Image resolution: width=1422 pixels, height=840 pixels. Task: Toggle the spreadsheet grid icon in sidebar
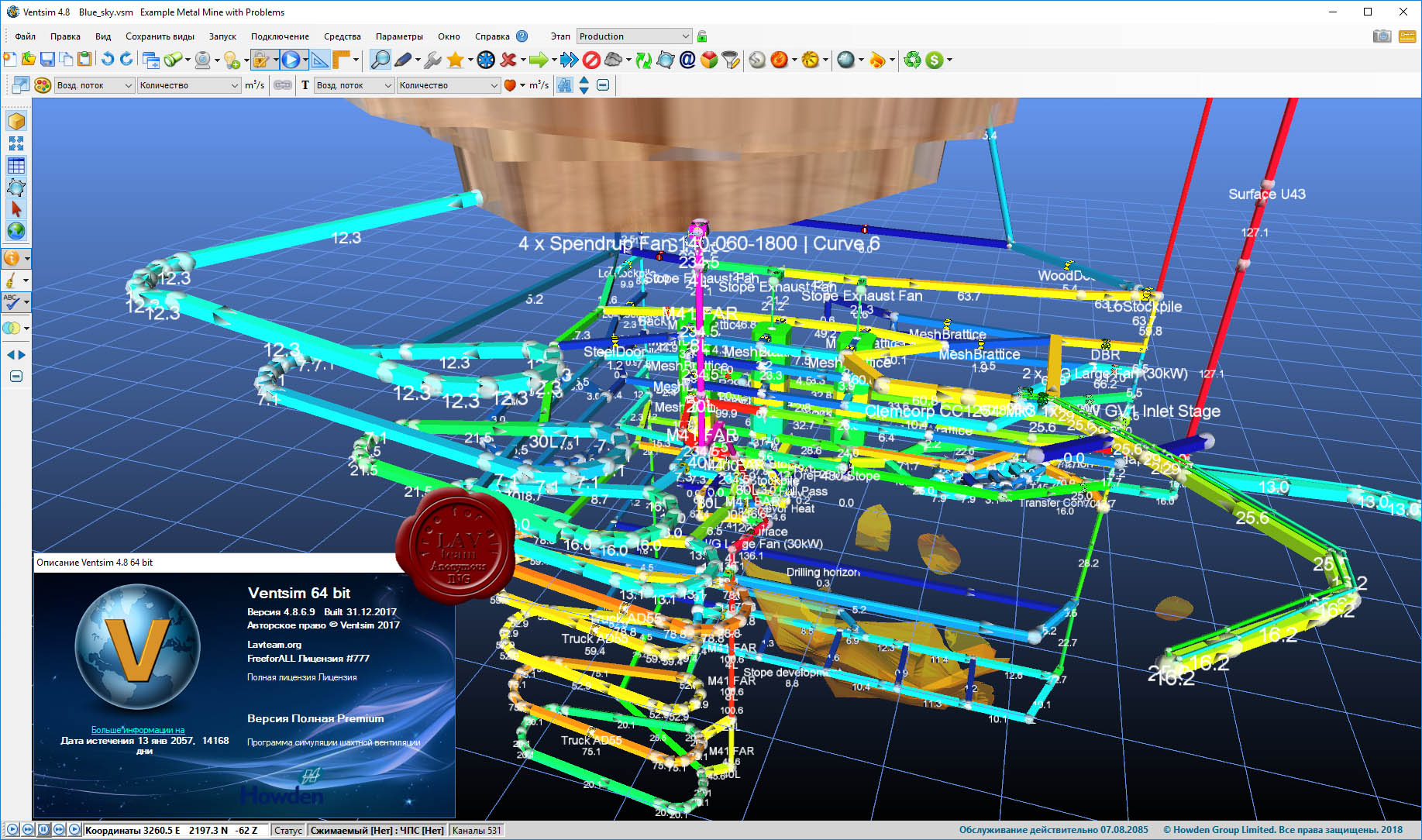click(16, 165)
